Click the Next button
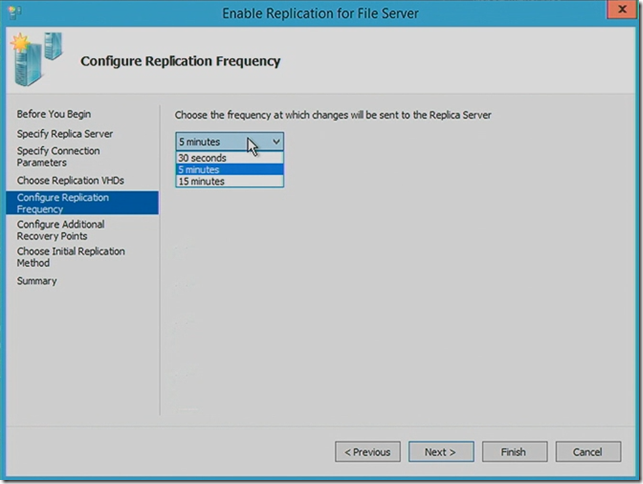 click(441, 452)
